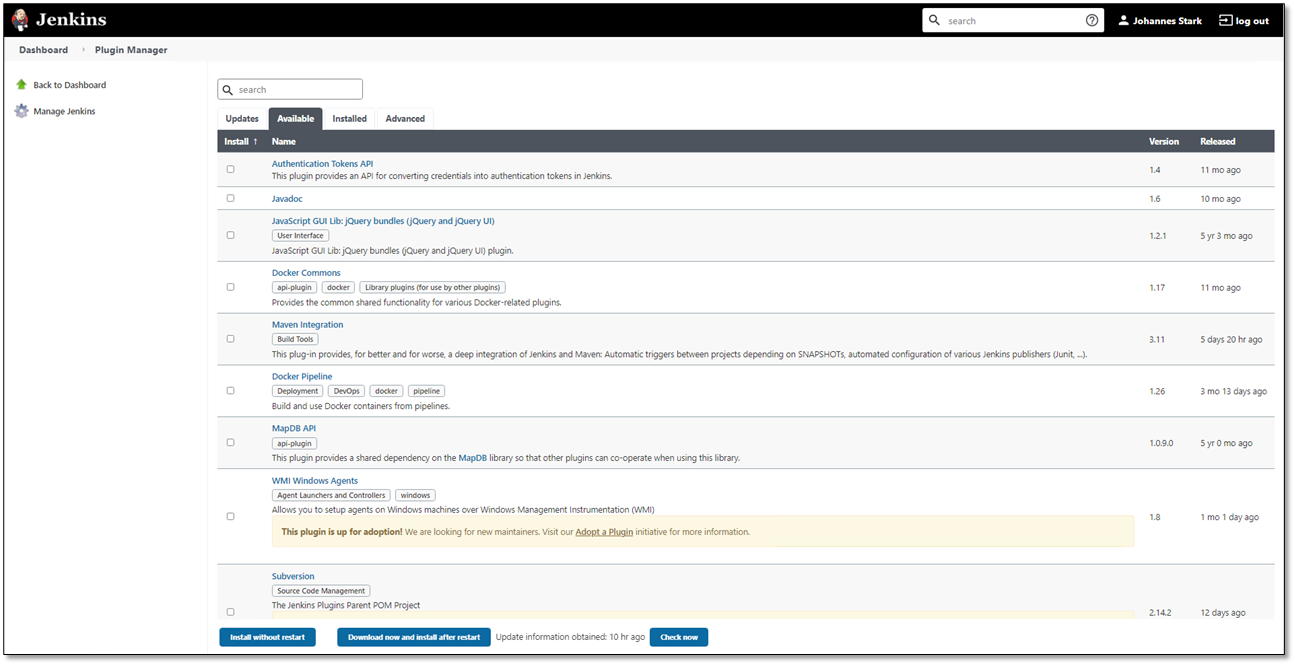Click the log out arrow icon
Image resolution: width=1295 pixels, height=665 pixels.
[1225, 20]
